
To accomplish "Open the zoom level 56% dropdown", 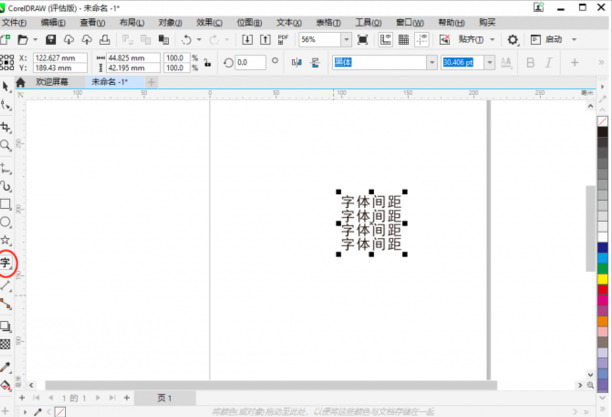I will [x=345, y=39].
